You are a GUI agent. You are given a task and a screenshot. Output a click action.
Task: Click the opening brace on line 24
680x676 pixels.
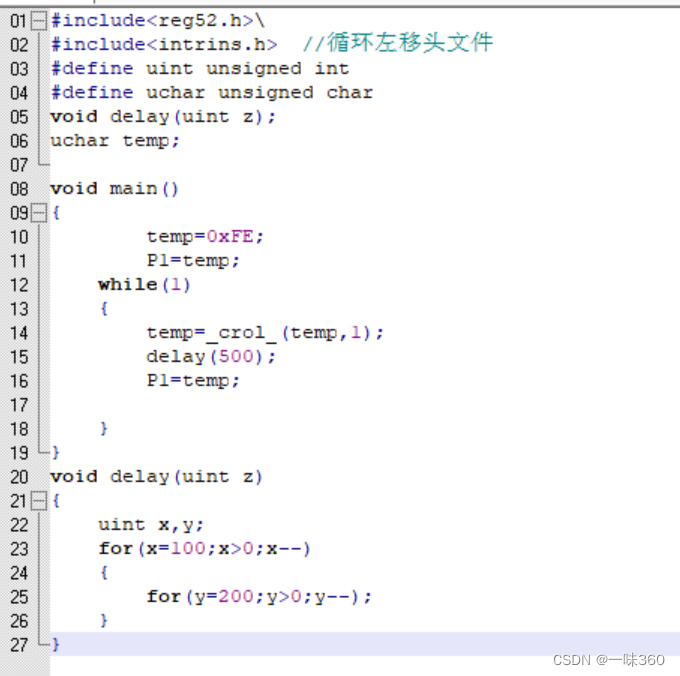click(104, 573)
